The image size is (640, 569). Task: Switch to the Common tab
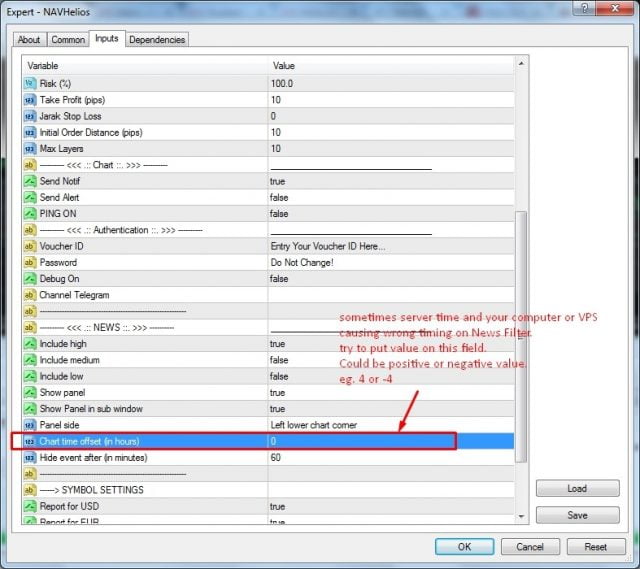[x=68, y=40]
